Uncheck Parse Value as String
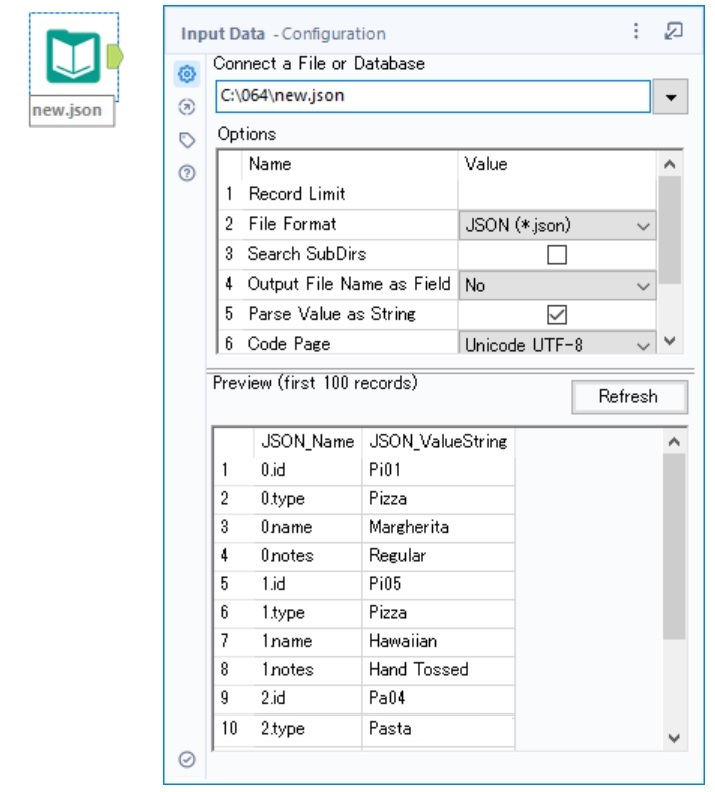 556,315
